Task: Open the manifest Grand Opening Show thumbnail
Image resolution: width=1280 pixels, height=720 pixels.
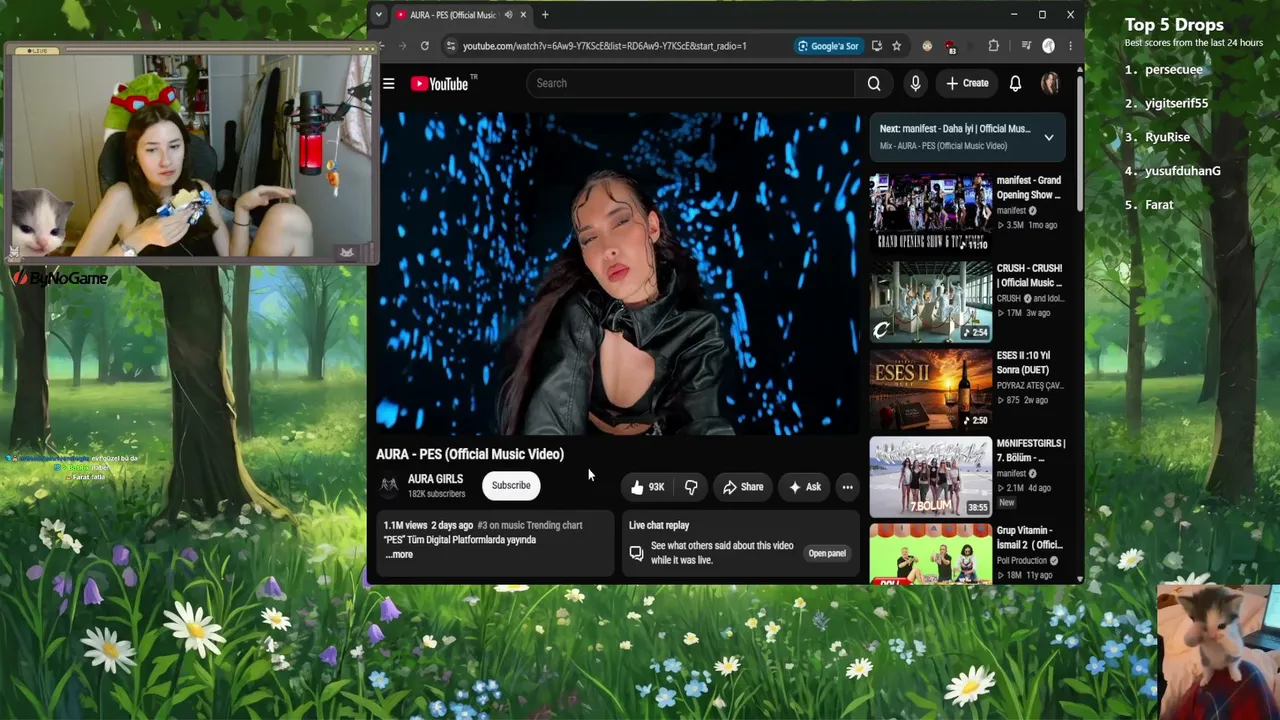Action: tap(930, 212)
